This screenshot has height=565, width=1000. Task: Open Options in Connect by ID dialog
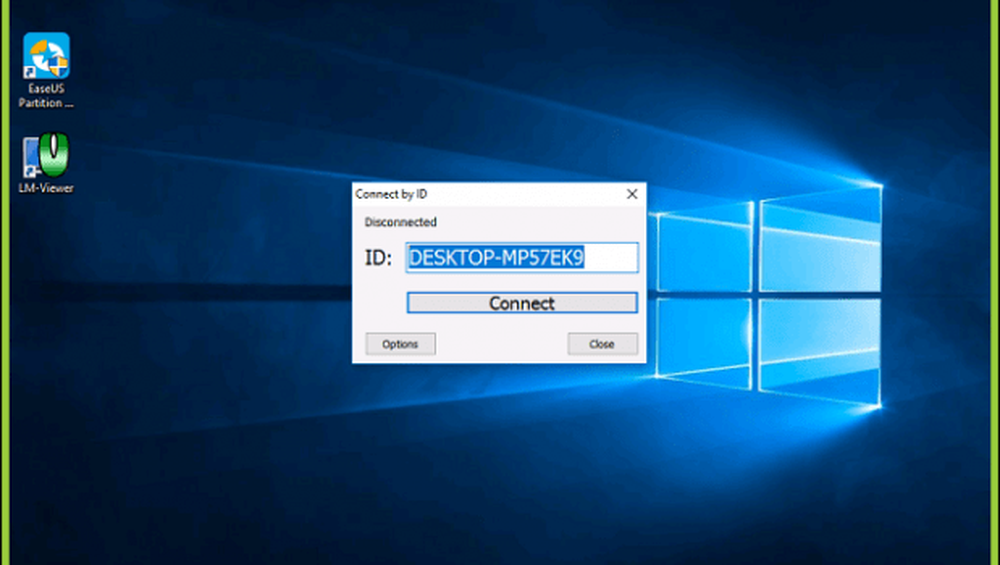401,344
